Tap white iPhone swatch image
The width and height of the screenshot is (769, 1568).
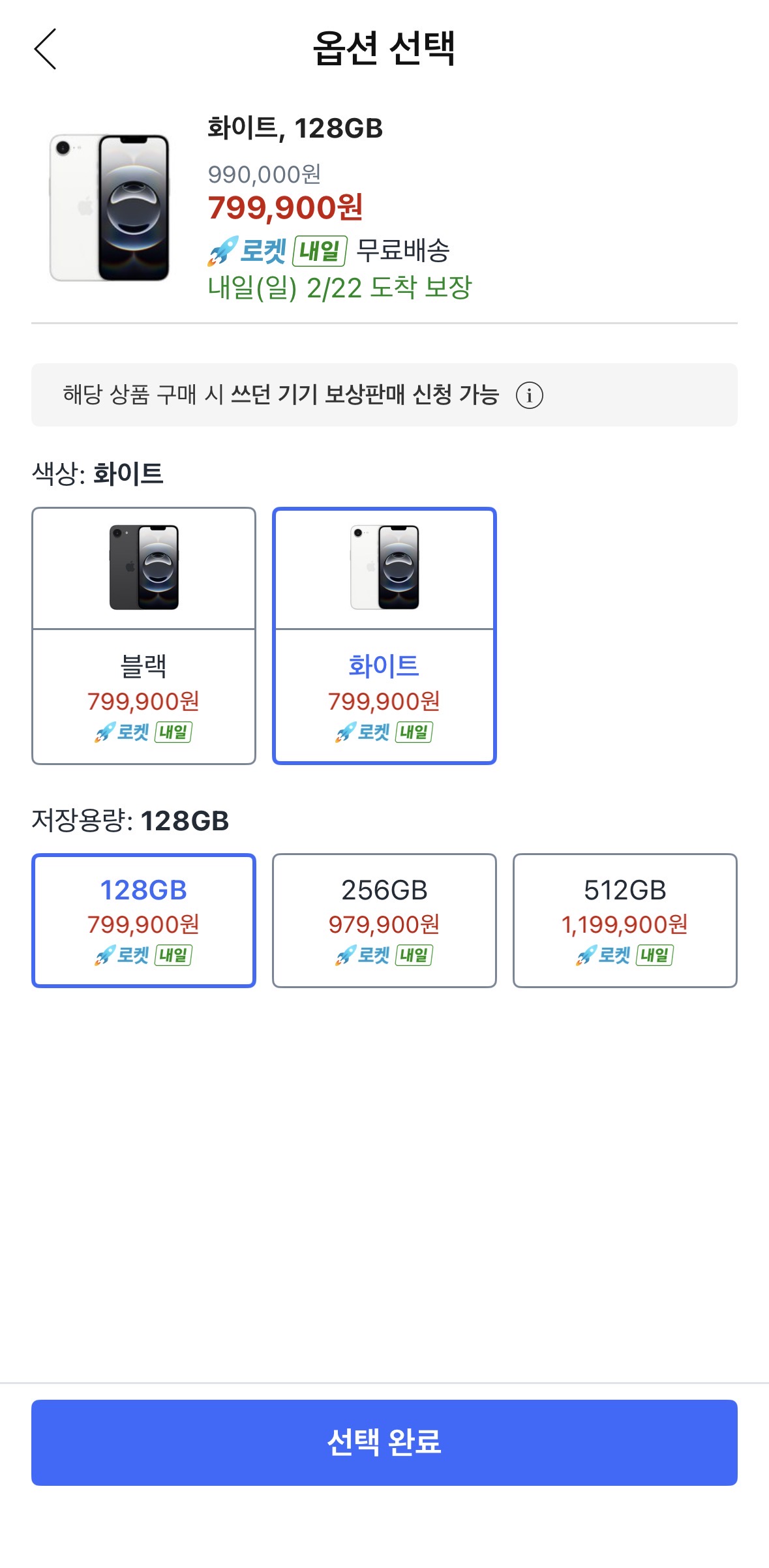[x=384, y=567]
